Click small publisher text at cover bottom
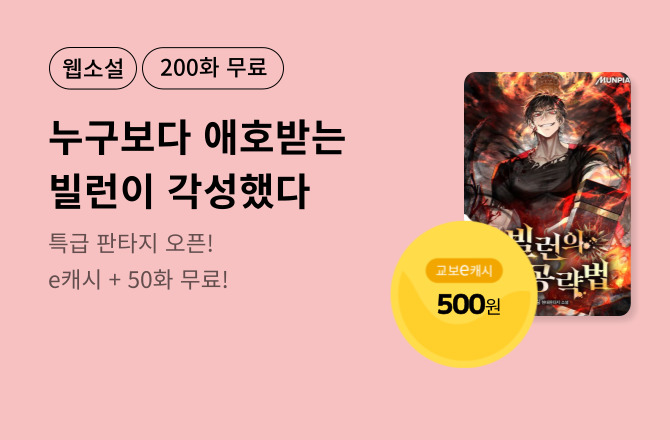Viewport: 670px width, 440px height. point(552,302)
